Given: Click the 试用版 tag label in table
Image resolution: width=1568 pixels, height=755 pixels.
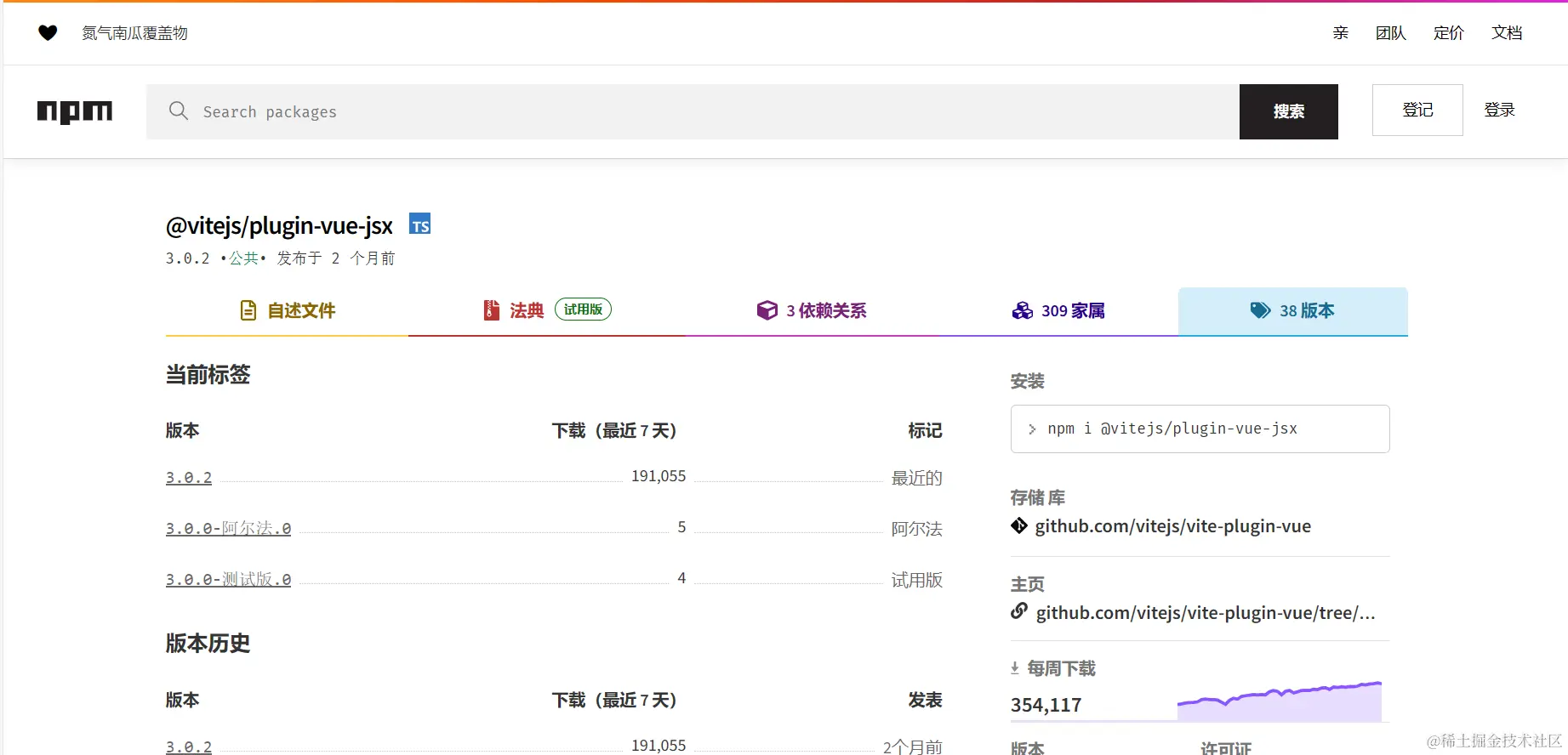Looking at the screenshot, I should pyautogui.click(x=917, y=580).
